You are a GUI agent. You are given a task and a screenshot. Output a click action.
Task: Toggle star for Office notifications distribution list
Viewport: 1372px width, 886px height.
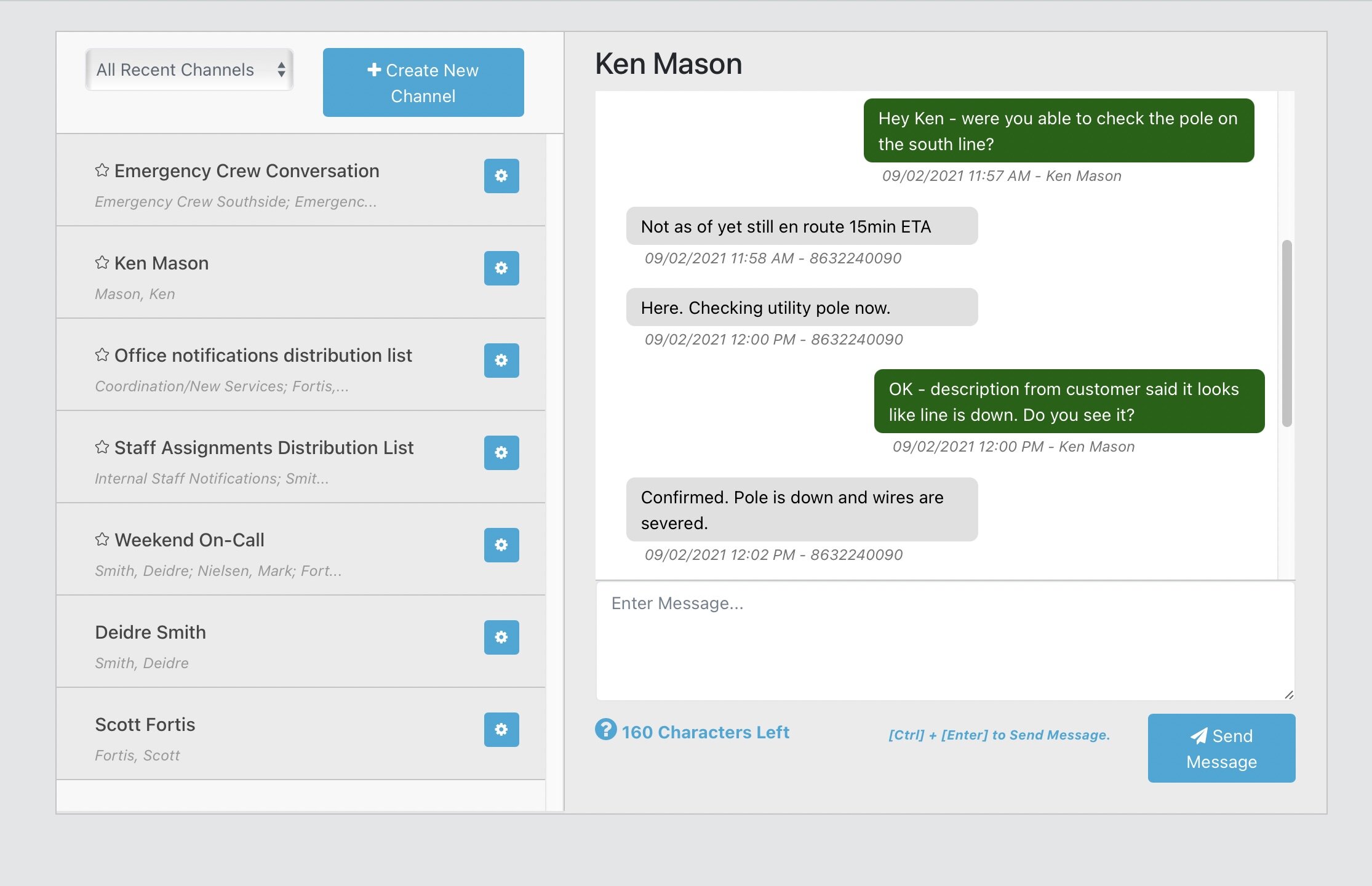click(102, 355)
